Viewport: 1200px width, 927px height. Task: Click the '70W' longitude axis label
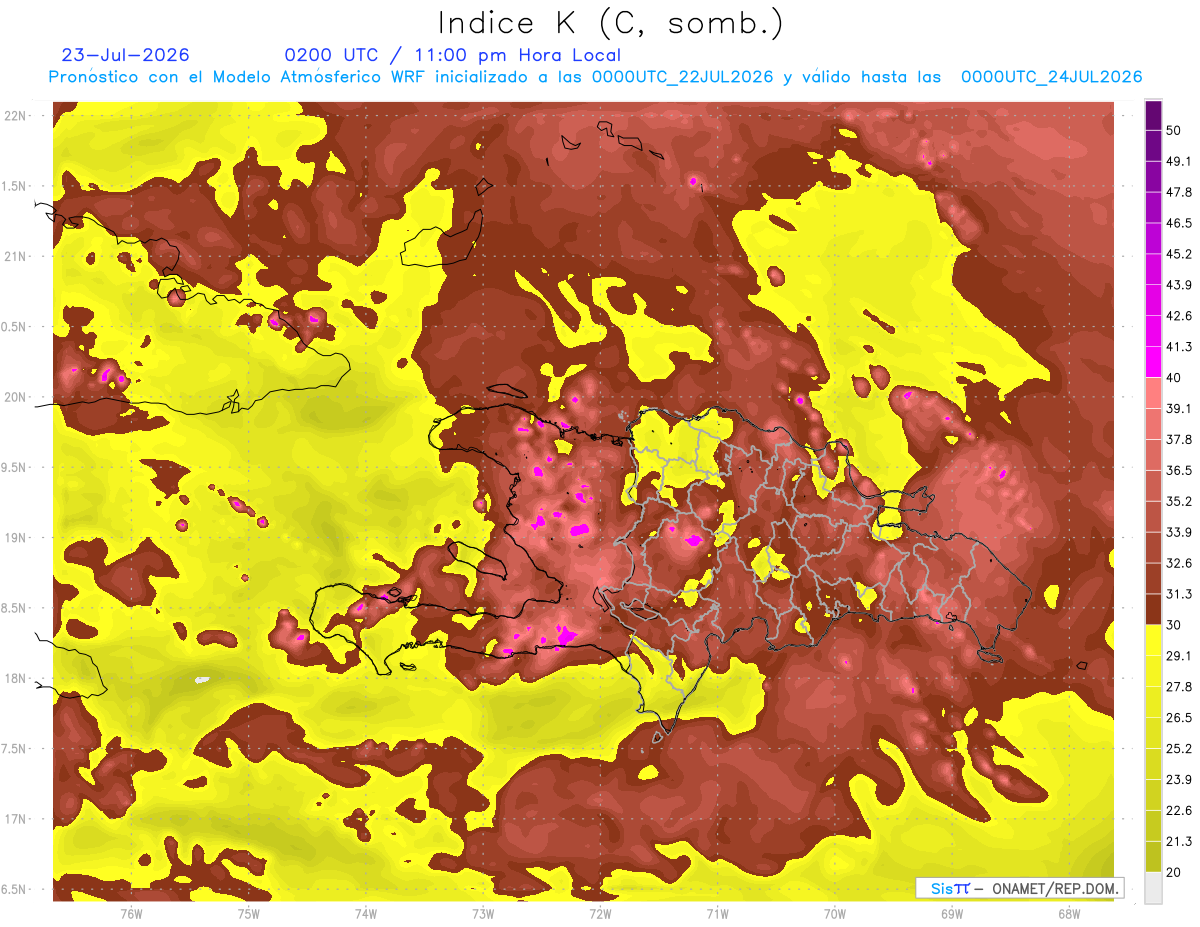pos(835,914)
